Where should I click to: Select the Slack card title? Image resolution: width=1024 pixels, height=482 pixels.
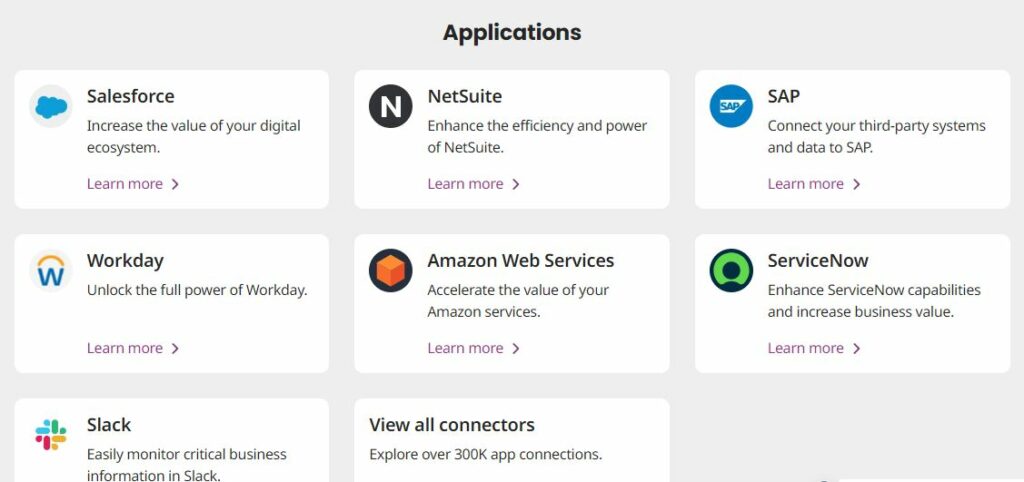pos(109,425)
